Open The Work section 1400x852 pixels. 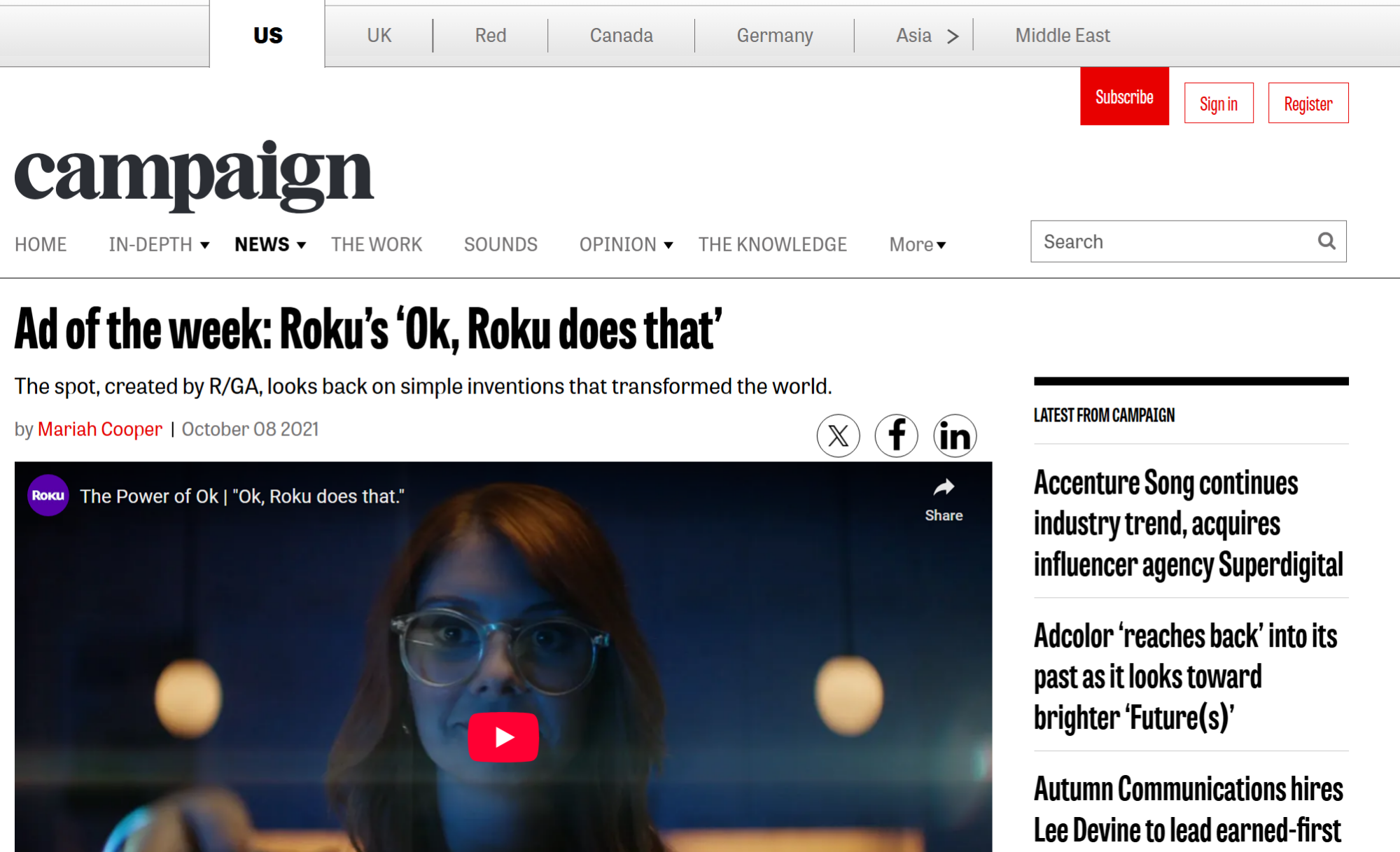(x=377, y=244)
